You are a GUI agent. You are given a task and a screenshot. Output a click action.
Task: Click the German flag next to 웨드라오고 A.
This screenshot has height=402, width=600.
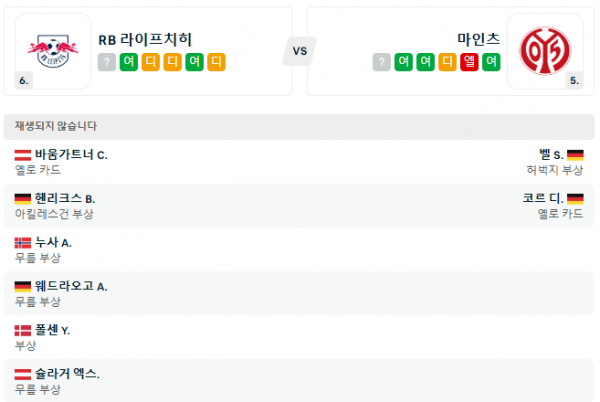click(x=23, y=286)
